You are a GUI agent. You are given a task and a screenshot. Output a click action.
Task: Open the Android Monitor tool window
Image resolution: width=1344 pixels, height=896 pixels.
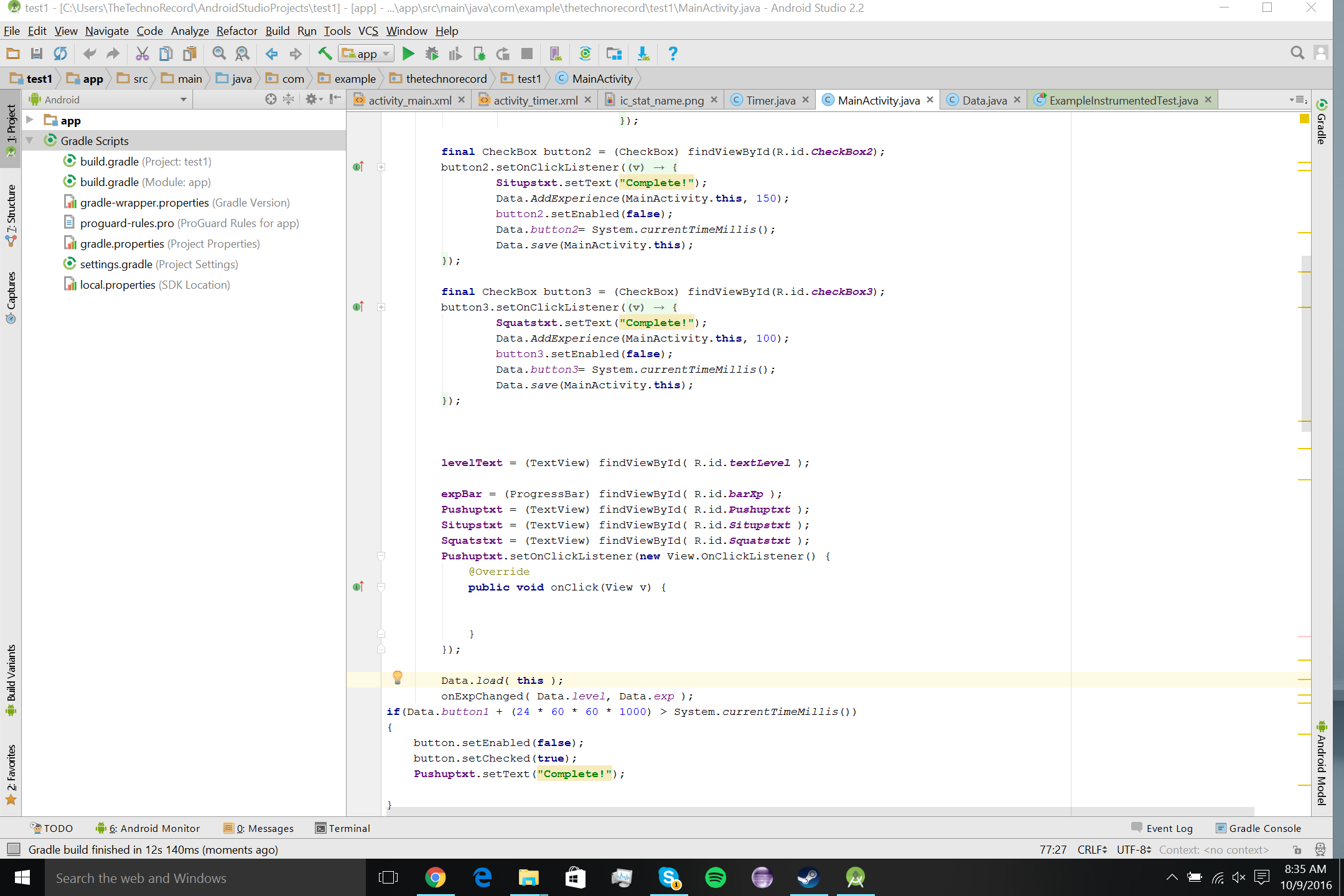(x=148, y=828)
